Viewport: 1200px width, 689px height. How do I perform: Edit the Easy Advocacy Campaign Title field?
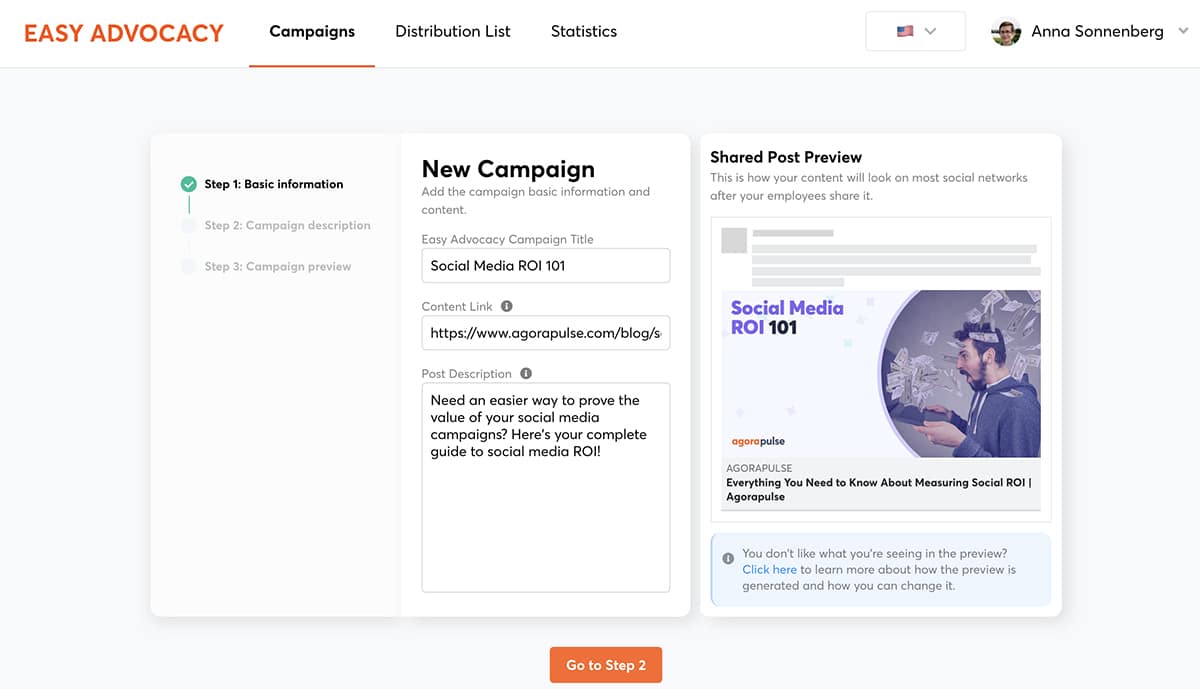click(x=546, y=266)
